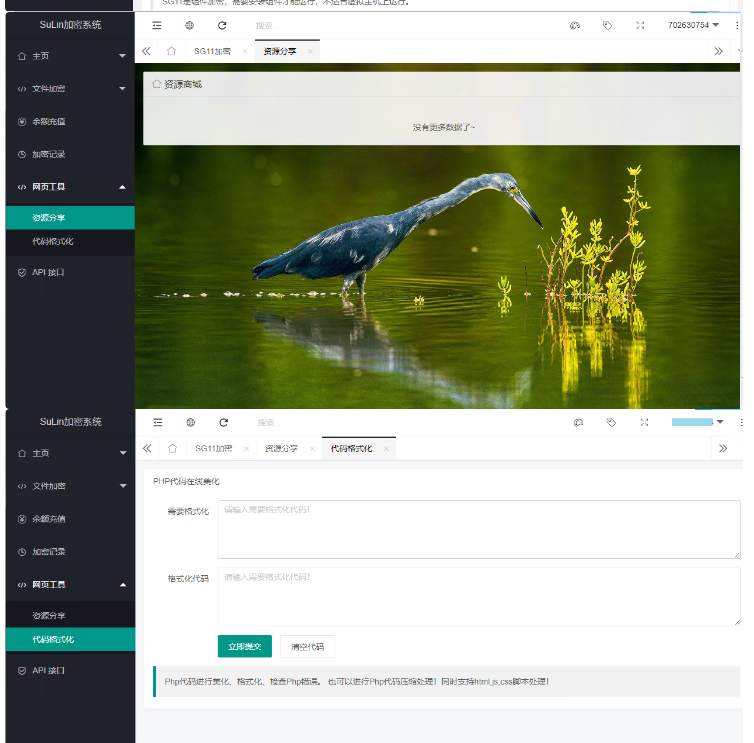The height and width of the screenshot is (743, 754).
Task: Select the 资源分享 tab beside the active 代码格式化 tab
Action: (x=281, y=449)
